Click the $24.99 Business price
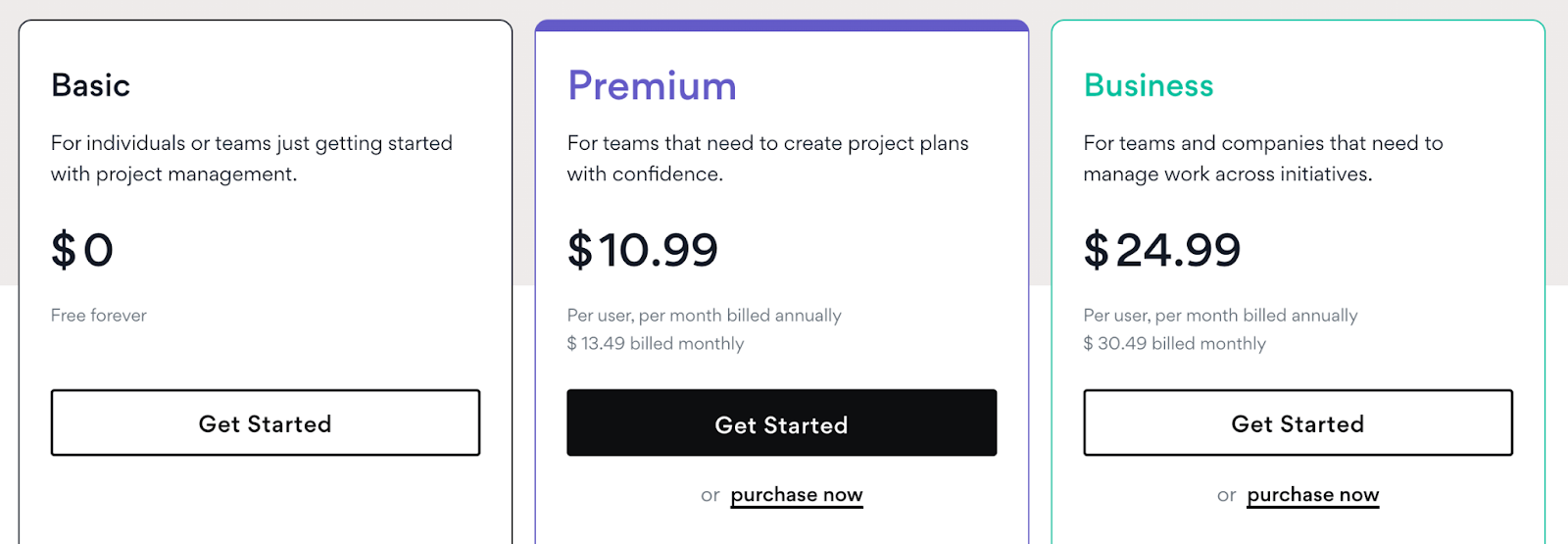1568x544 pixels. click(1162, 250)
